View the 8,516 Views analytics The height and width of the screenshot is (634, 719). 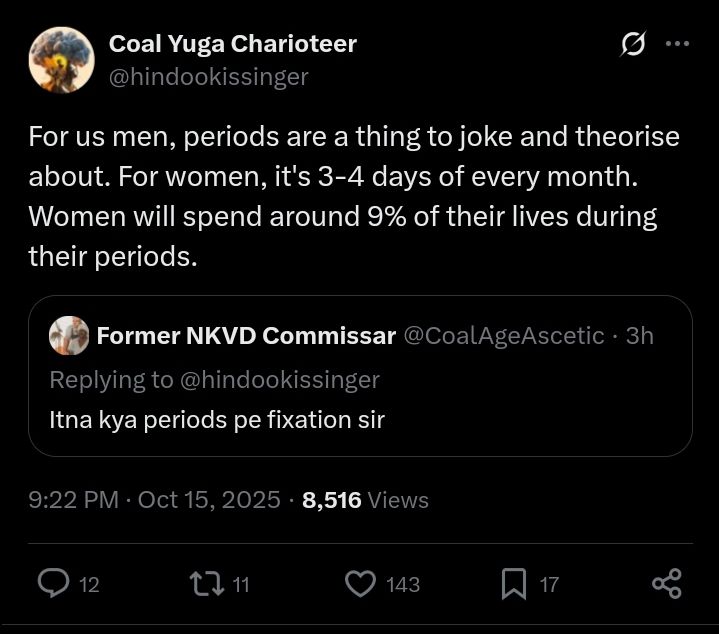click(x=365, y=500)
